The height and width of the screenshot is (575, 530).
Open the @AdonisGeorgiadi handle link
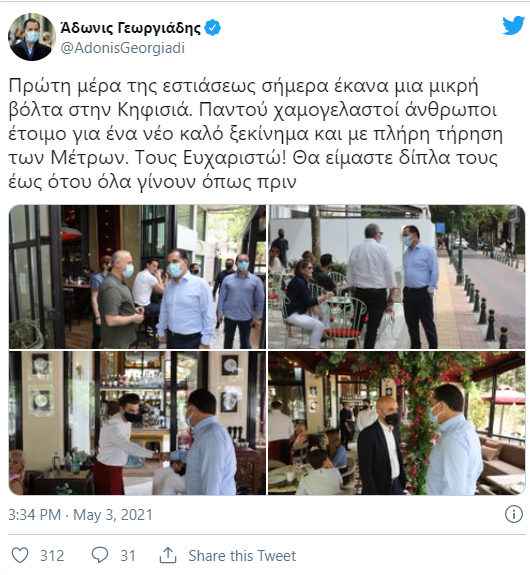pyautogui.click(x=123, y=48)
